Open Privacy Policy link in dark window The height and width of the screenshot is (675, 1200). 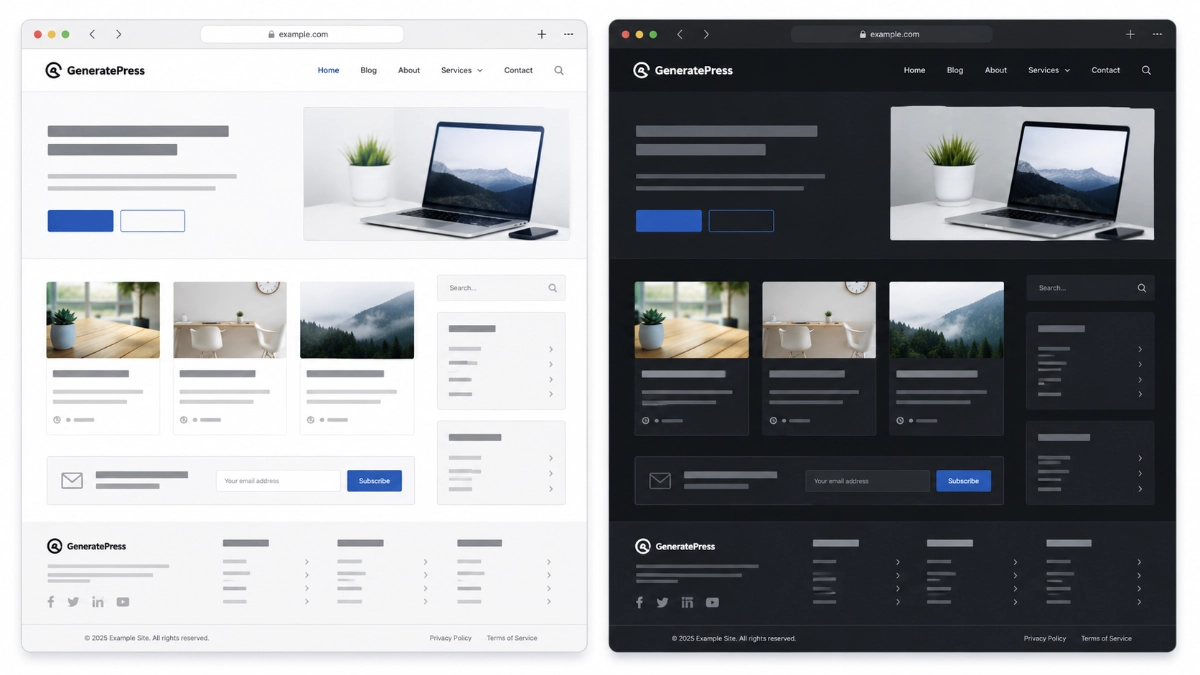pos(1045,638)
